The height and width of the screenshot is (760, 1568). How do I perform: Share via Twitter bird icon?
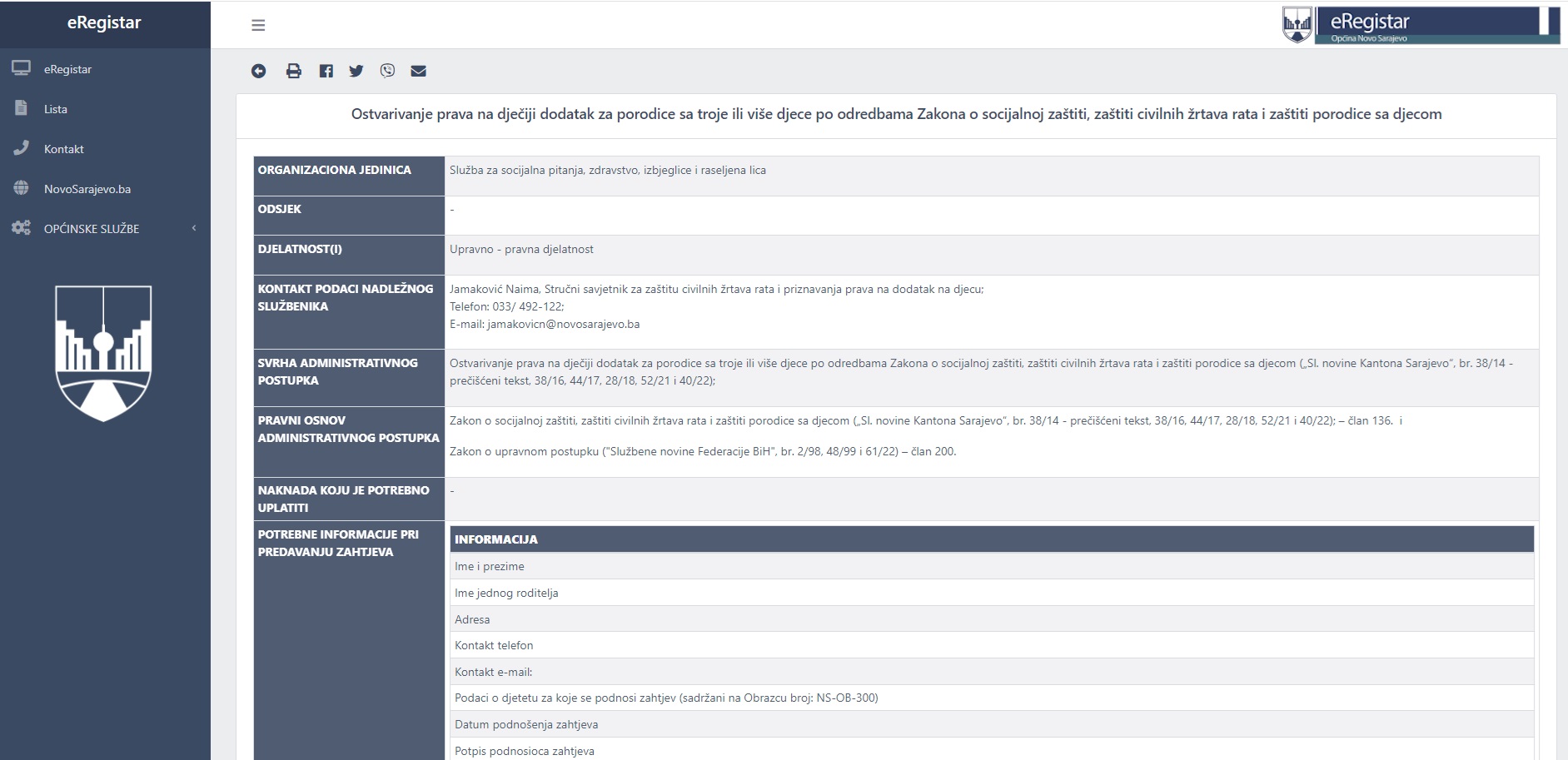[x=356, y=71]
